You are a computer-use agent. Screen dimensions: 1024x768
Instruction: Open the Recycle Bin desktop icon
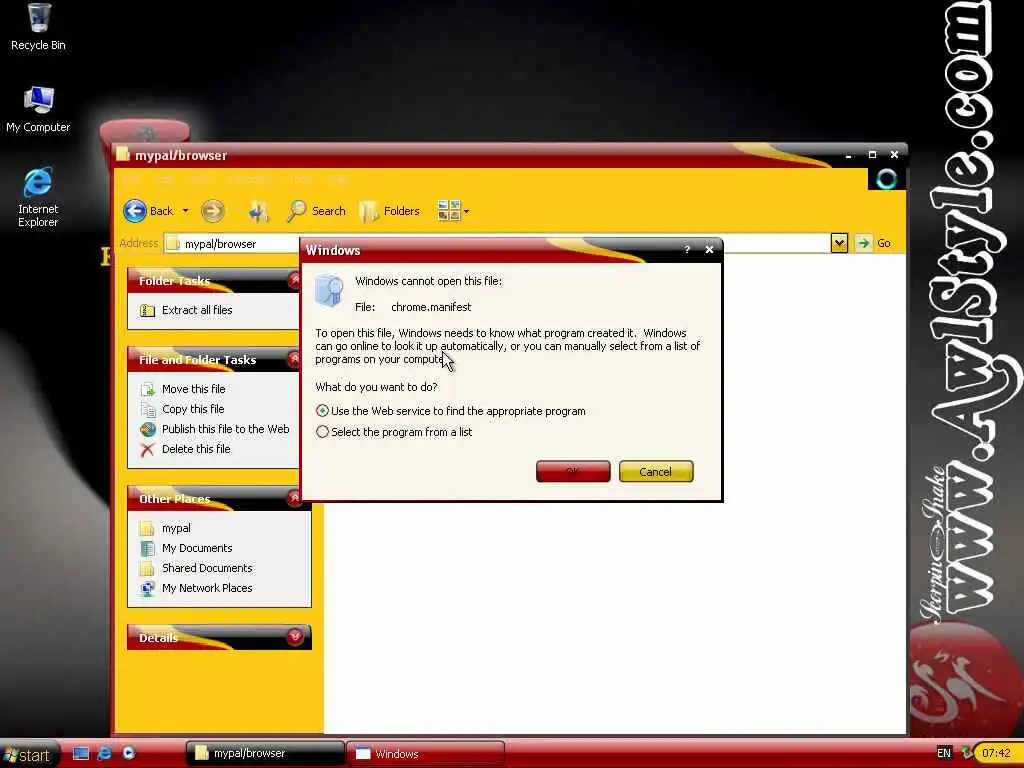[38, 27]
